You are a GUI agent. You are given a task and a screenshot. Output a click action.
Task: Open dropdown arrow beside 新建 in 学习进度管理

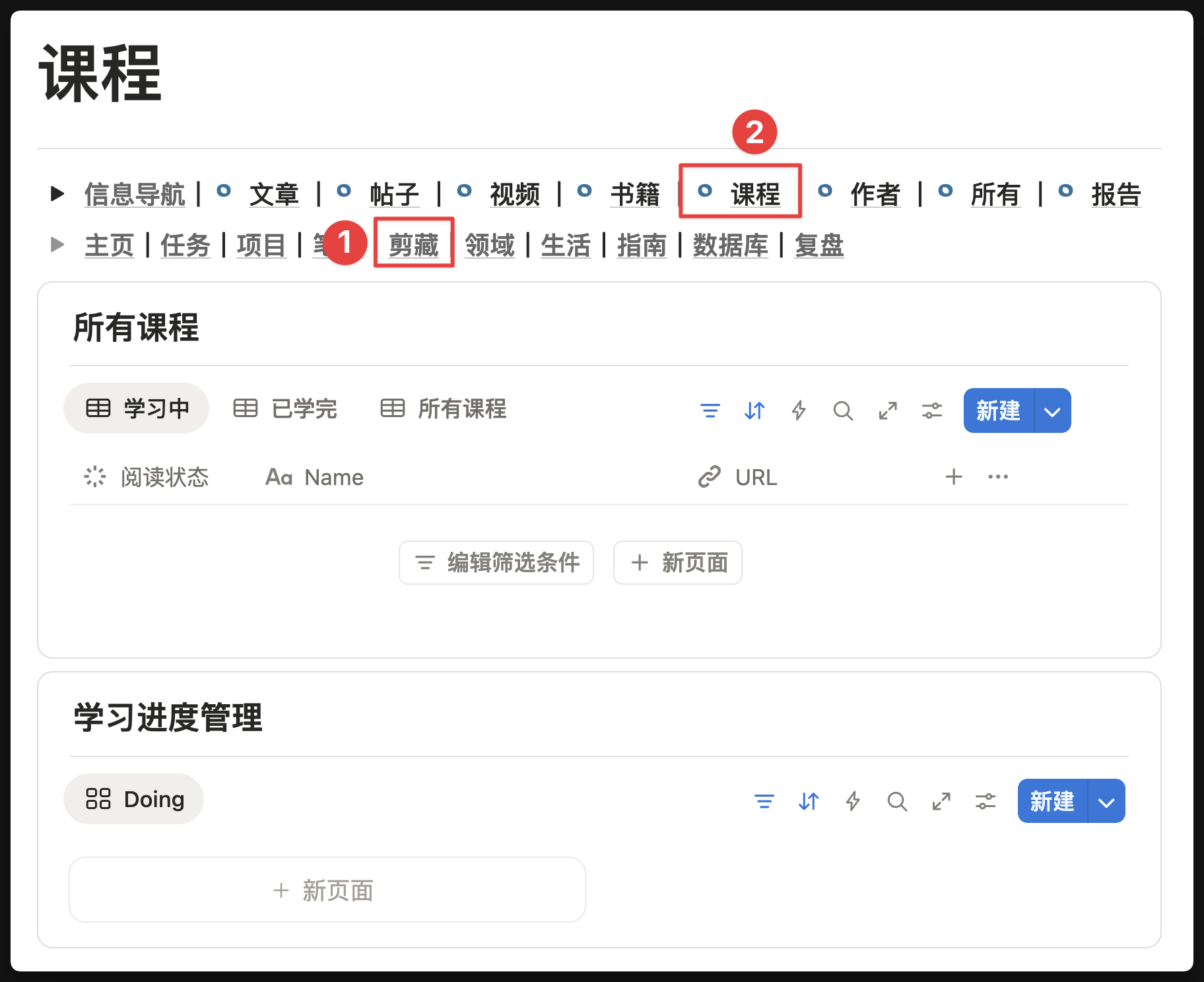[x=1106, y=802]
